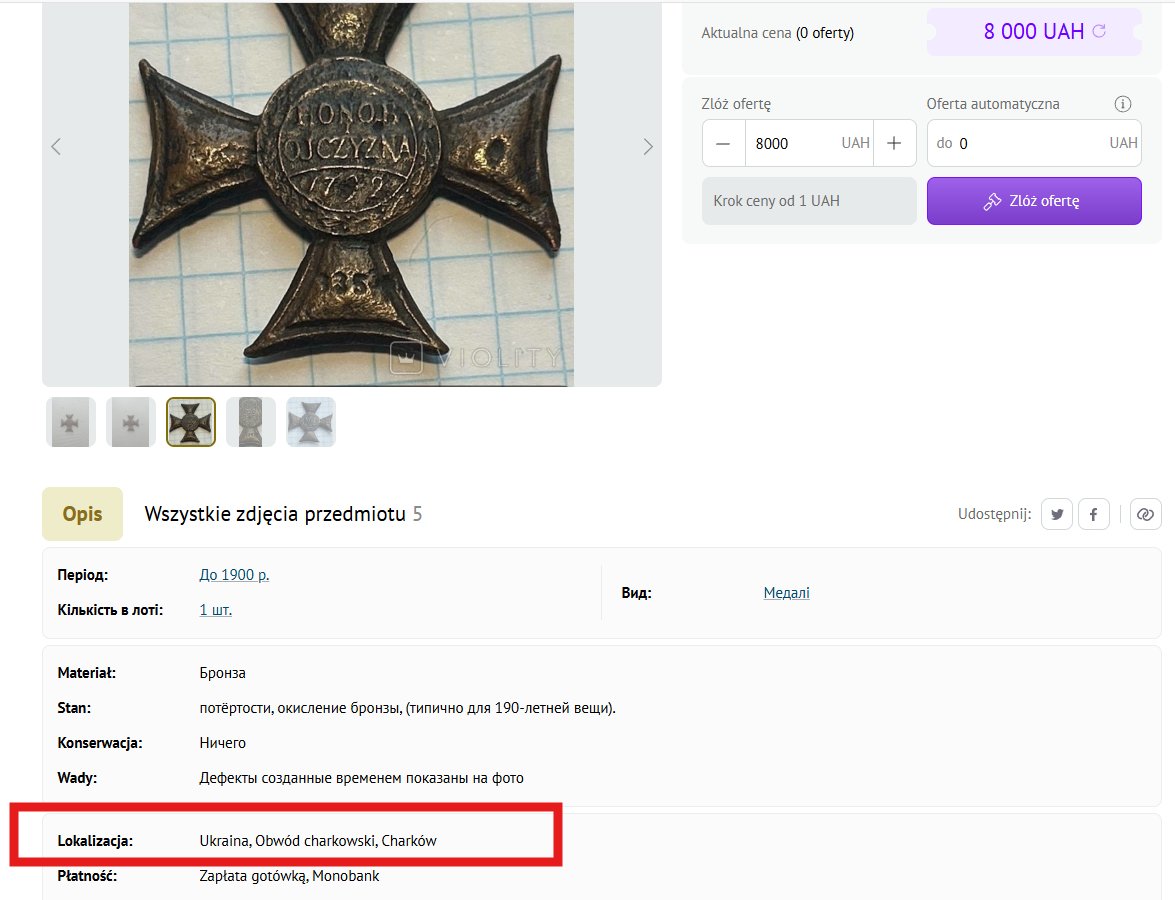The width and height of the screenshot is (1175, 900).
Task: Share the lot on Facebook
Action: pyautogui.click(x=1093, y=513)
